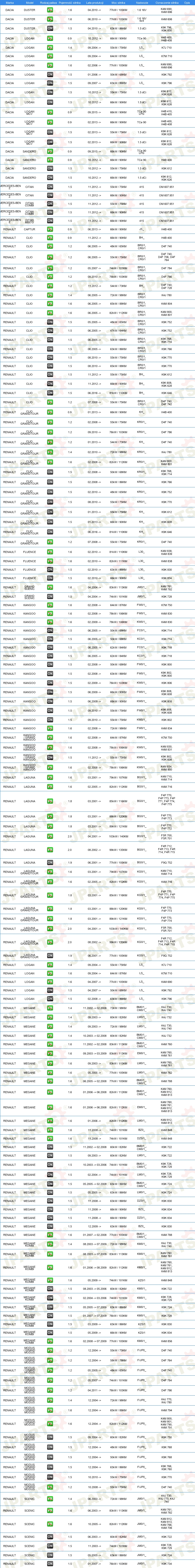Click the 'Model' column header
The height and width of the screenshot is (1568, 195).
(29, 2)
